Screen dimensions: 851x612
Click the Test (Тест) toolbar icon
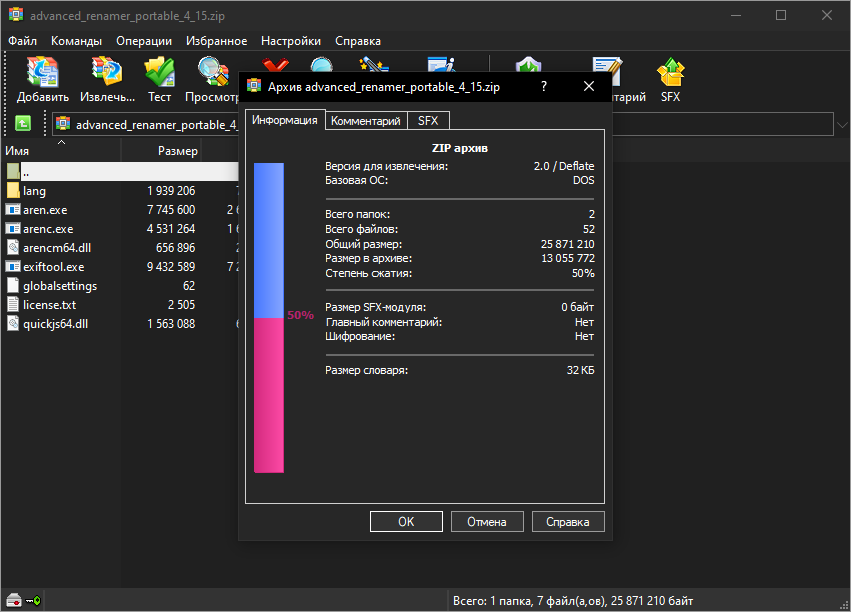[x=160, y=72]
